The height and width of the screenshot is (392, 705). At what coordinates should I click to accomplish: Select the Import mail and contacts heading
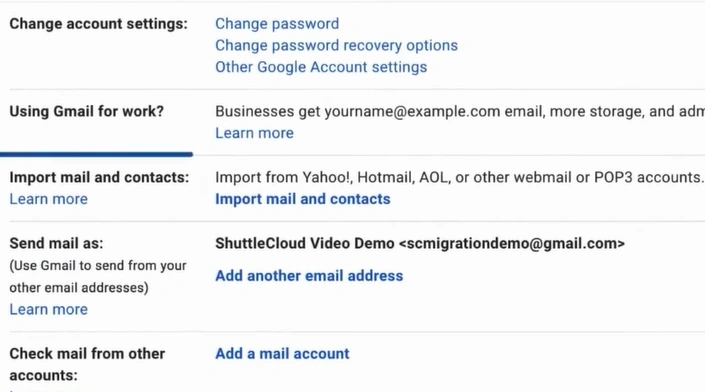[99, 178]
